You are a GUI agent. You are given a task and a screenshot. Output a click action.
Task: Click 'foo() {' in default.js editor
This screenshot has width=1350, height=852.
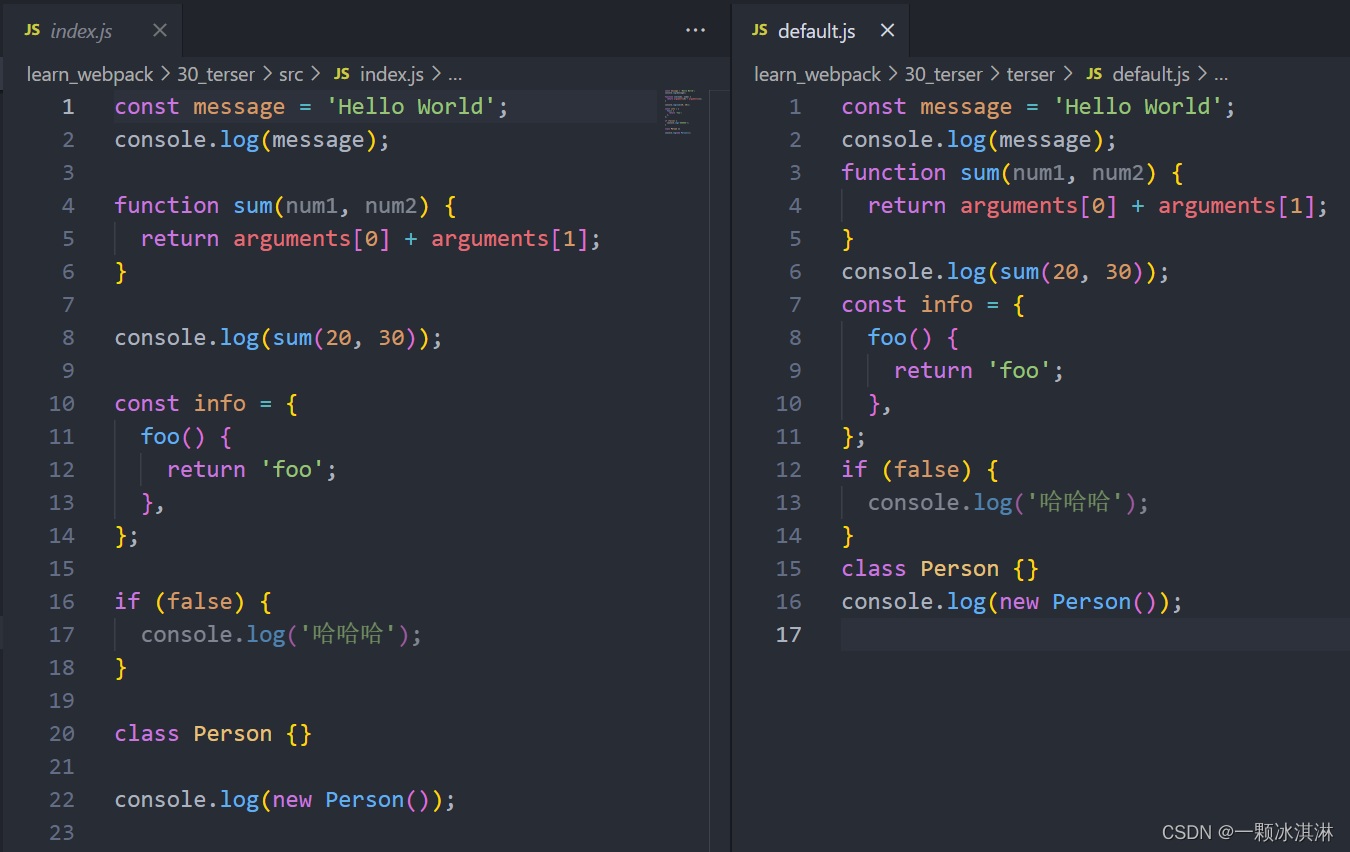pyautogui.click(x=914, y=337)
